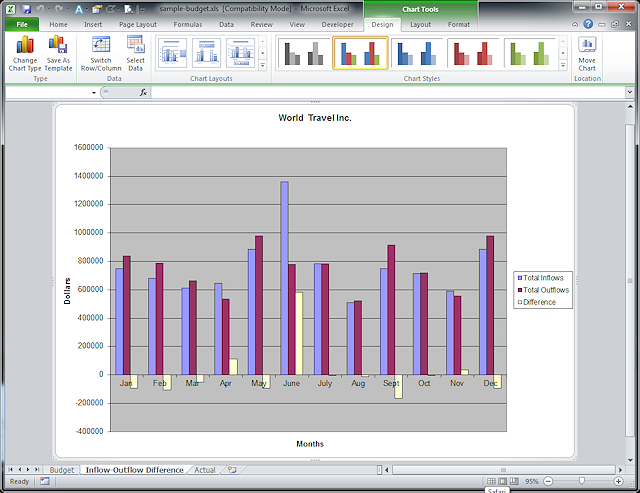Go to first sheet navigation arrow
The width and height of the screenshot is (640, 493).
pyautogui.click(x=11, y=470)
